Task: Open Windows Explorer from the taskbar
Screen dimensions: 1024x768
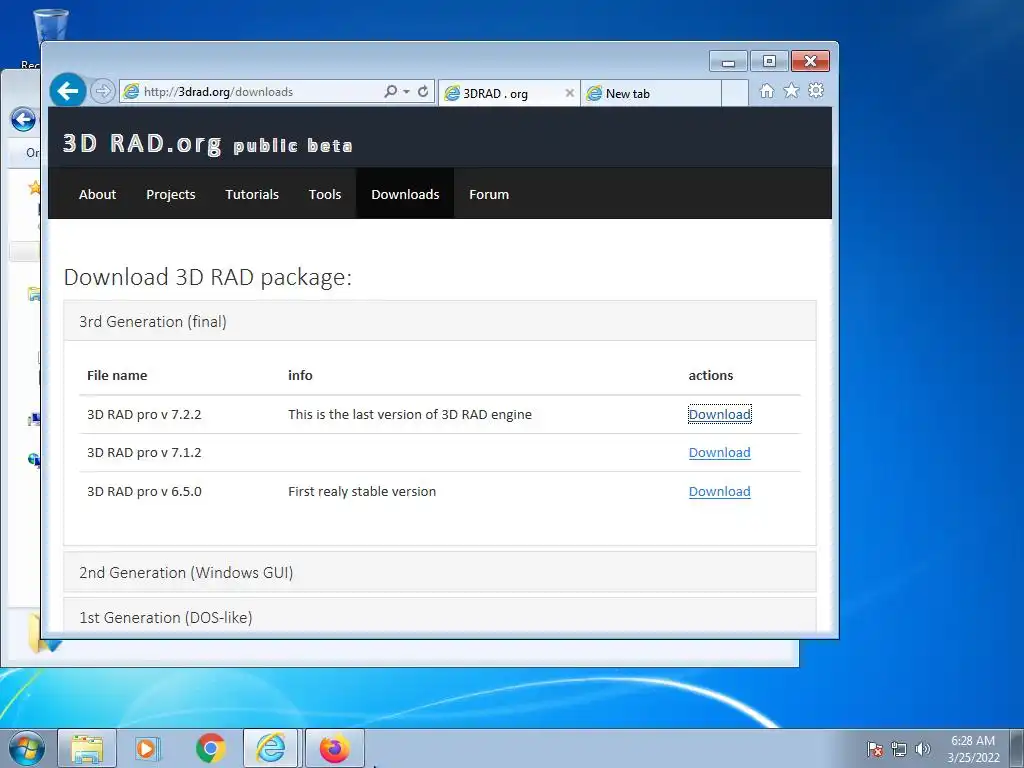Action: (87, 748)
